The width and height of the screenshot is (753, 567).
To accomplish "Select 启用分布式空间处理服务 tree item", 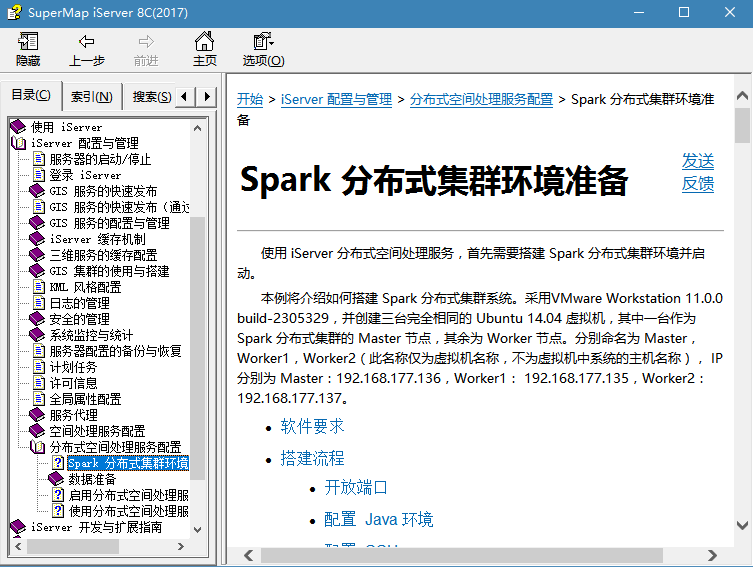I will point(128,495).
